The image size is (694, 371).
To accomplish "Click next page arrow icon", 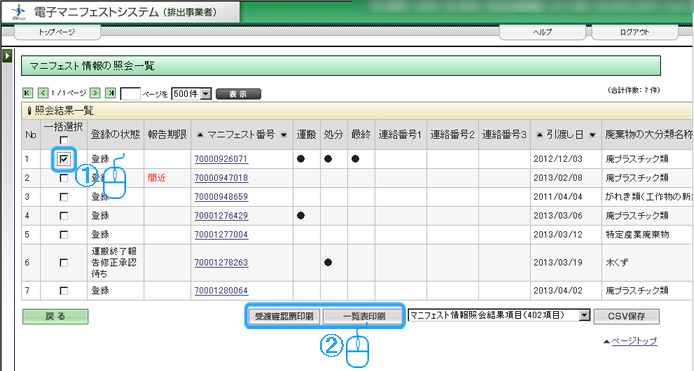I will tap(95, 93).
